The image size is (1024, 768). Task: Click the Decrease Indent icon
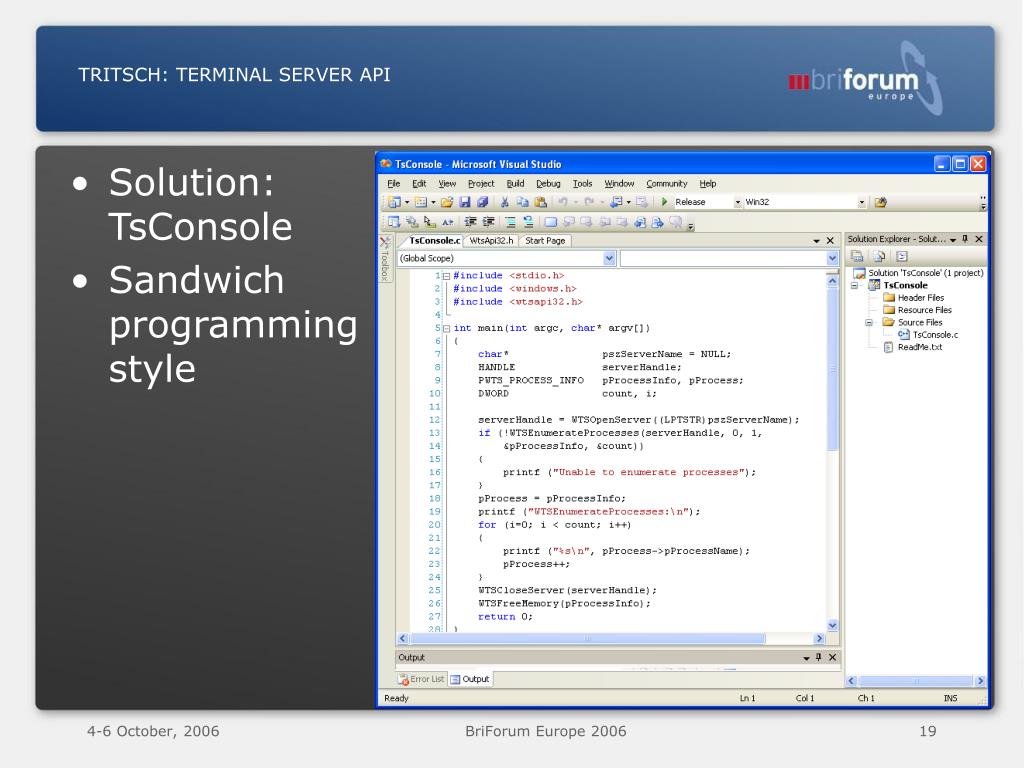[470, 223]
